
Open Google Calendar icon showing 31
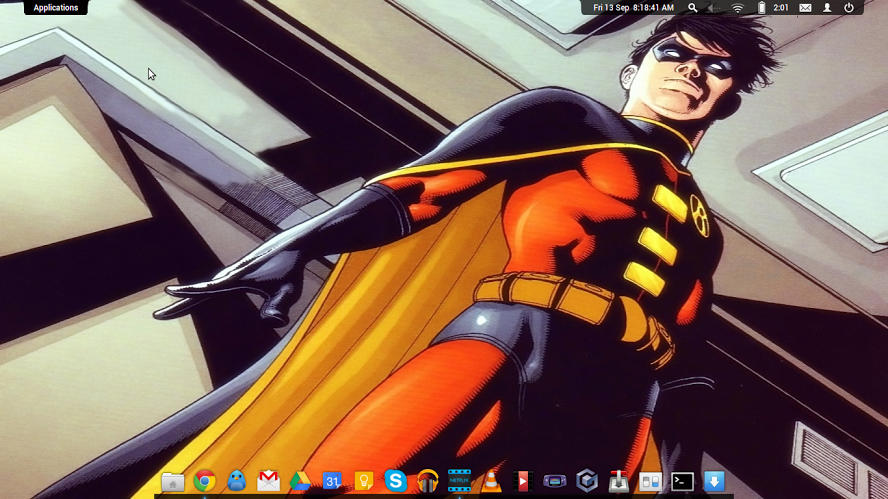tap(332, 481)
